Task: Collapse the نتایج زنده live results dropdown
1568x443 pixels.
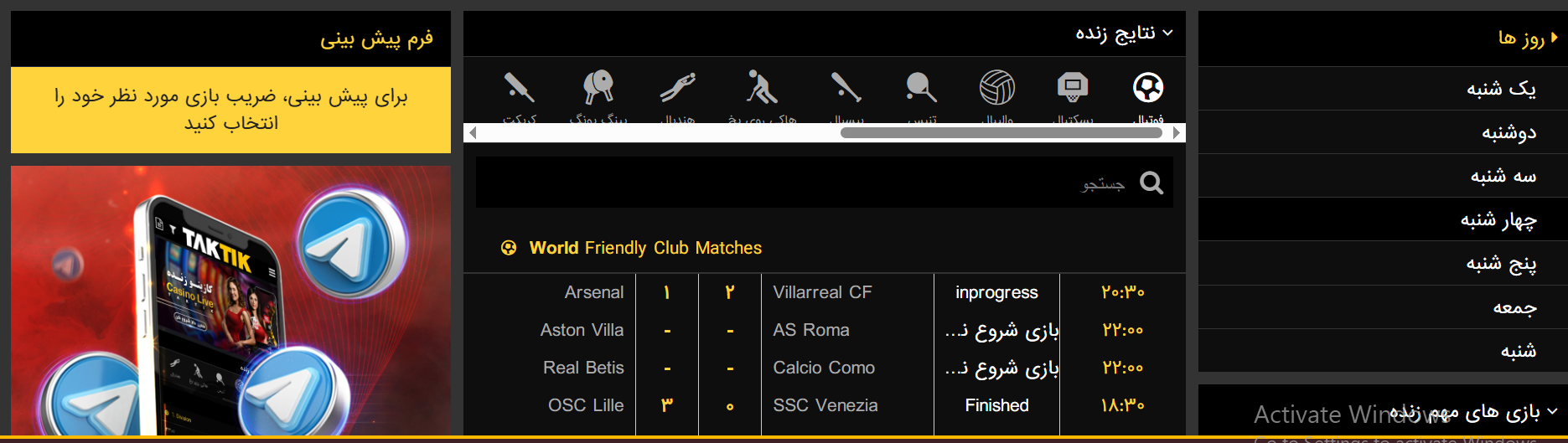Action: (1168, 33)
